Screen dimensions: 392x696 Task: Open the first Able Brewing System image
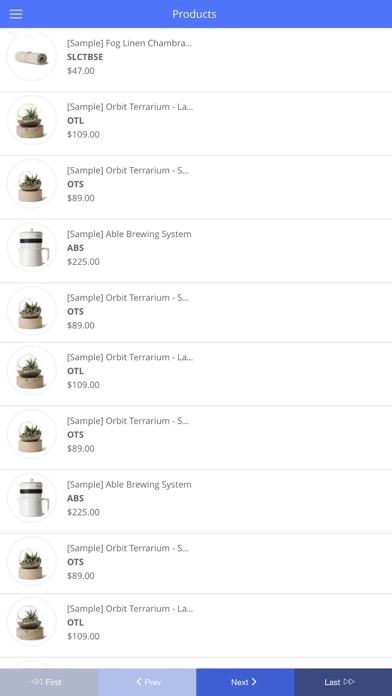(32, 247)
